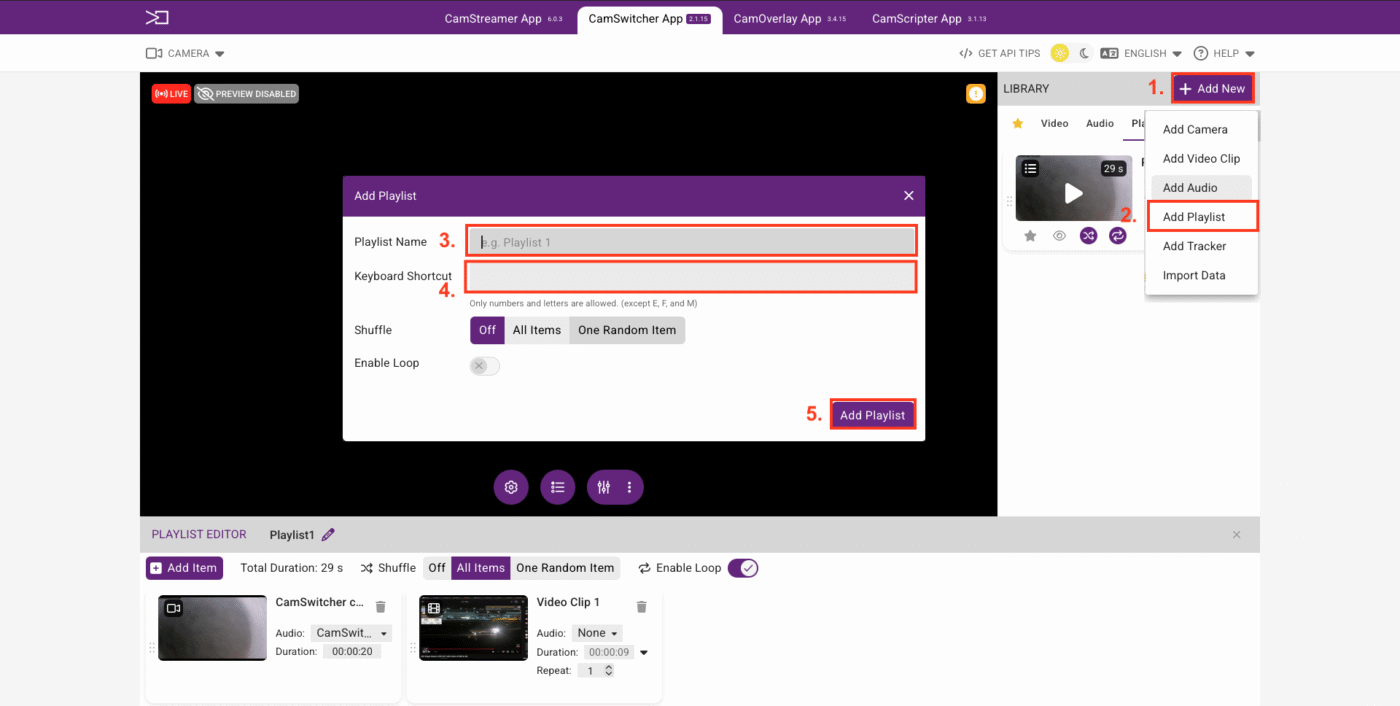Screen dimensions: 1400x706
Task: Click the orange warning icon on preview
Action: [x=975, y=94]
